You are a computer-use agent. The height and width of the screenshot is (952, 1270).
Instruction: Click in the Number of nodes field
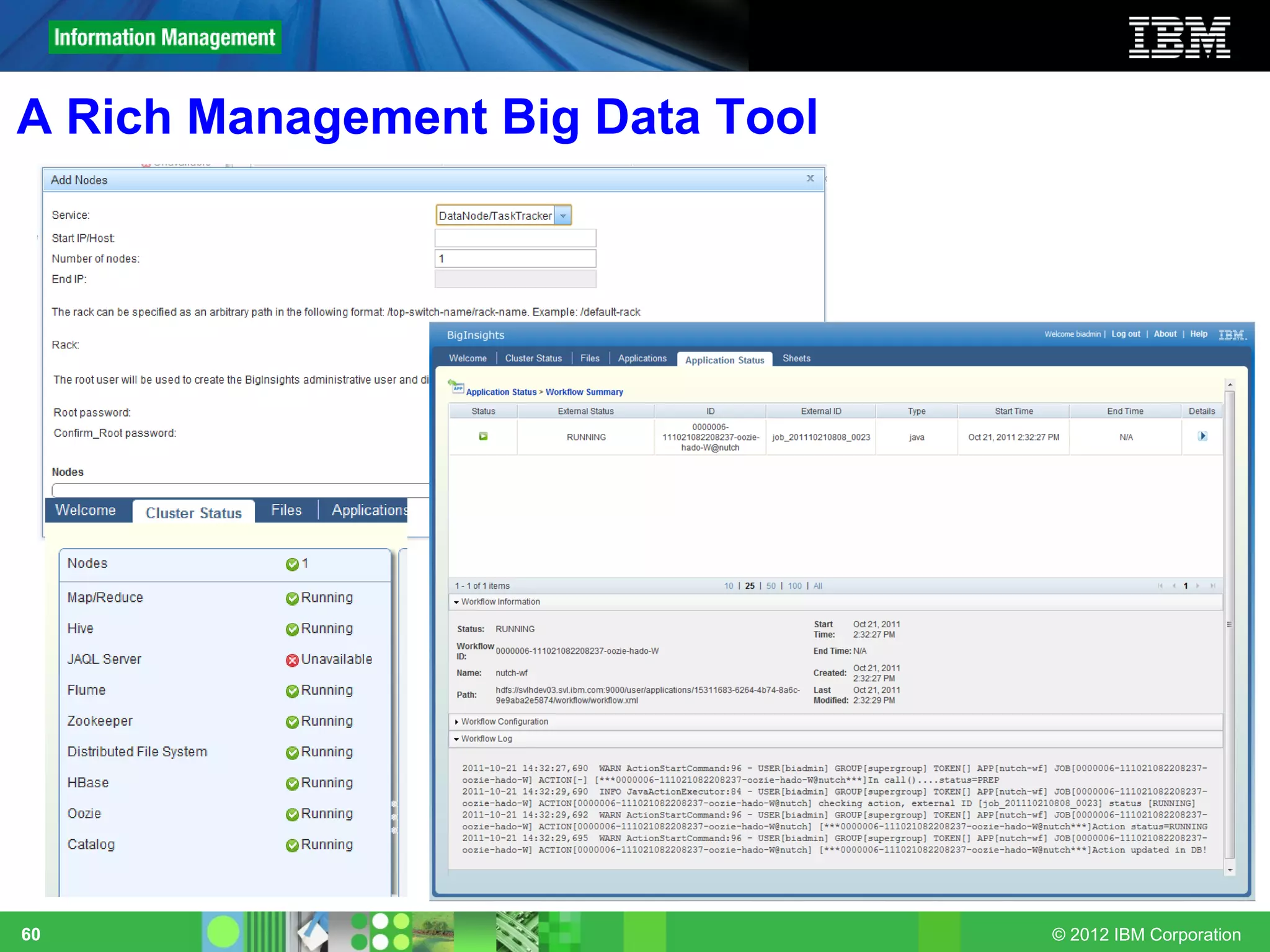(x=515, y=258)
